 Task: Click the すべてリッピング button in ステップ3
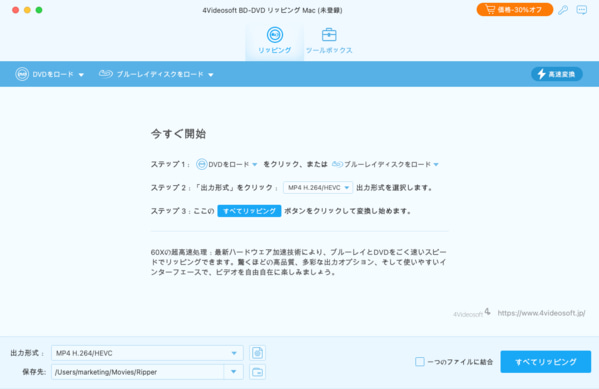249,211
